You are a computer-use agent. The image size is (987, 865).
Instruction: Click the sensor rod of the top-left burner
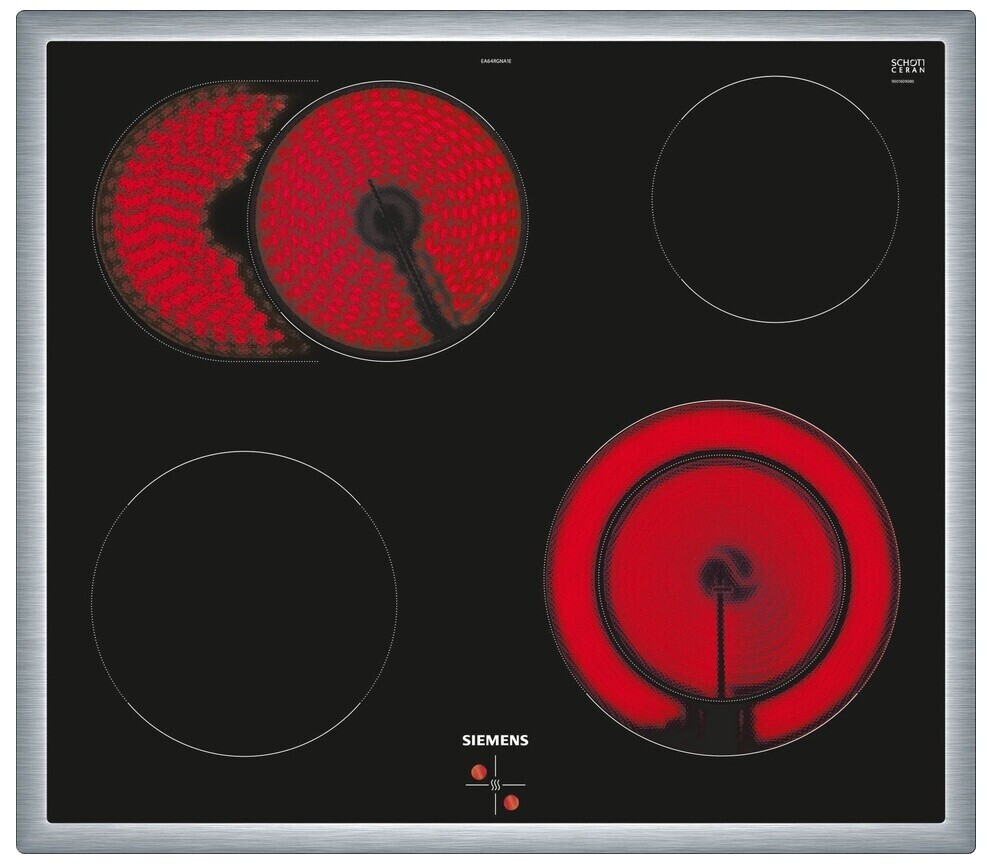click(415, 280)
